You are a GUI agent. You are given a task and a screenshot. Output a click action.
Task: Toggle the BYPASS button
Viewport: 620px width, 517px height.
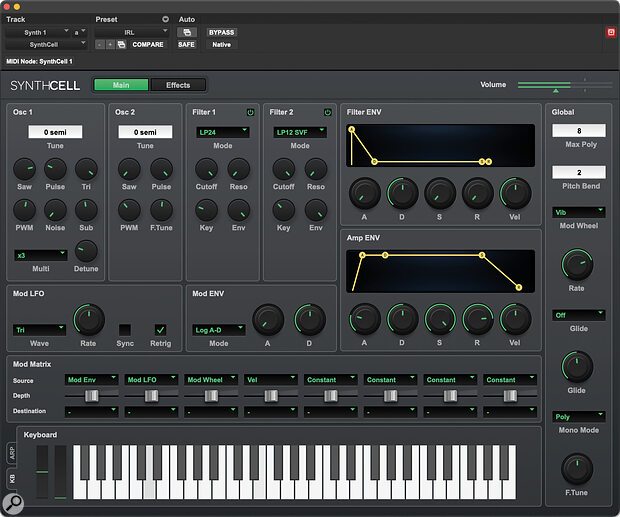click(221, 32)
